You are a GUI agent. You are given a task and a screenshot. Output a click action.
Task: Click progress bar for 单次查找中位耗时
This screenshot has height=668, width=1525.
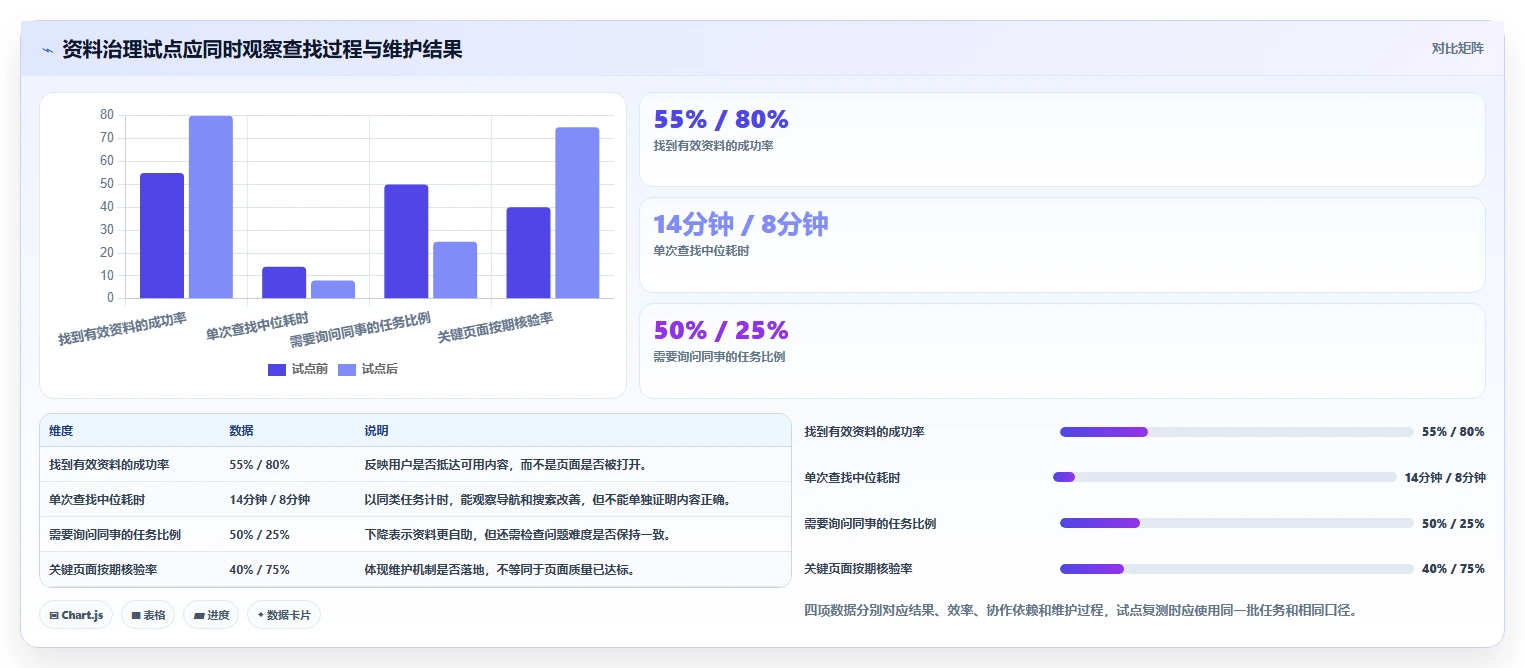(1224, 477)
